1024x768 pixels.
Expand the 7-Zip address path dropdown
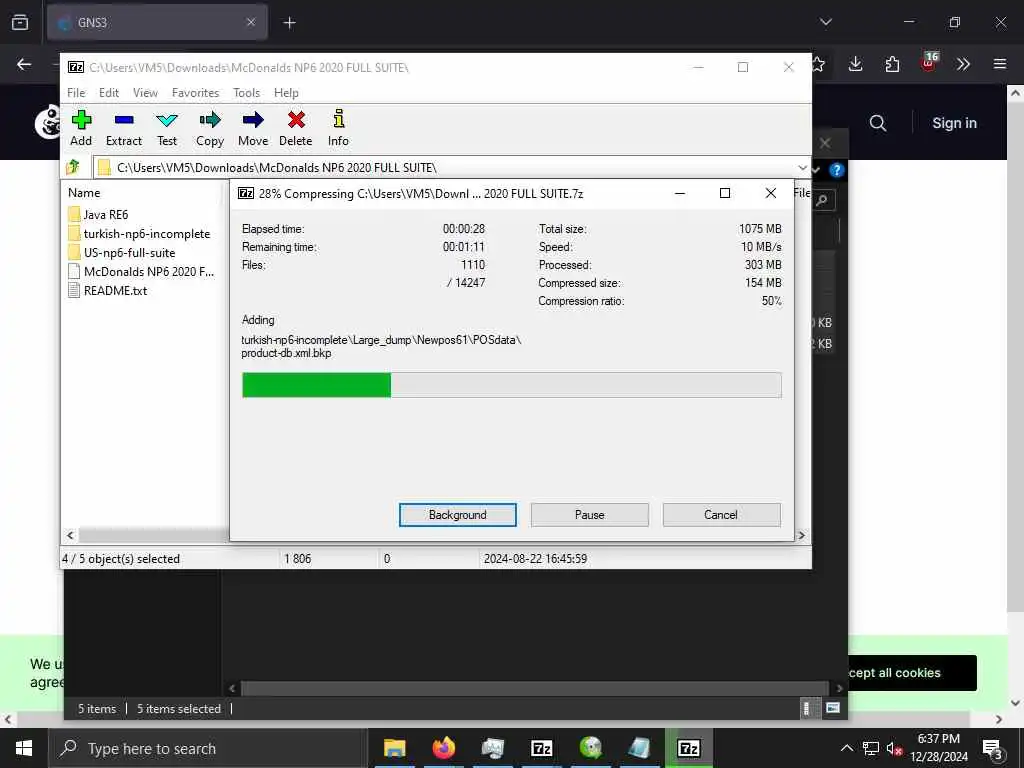[803, 168]
